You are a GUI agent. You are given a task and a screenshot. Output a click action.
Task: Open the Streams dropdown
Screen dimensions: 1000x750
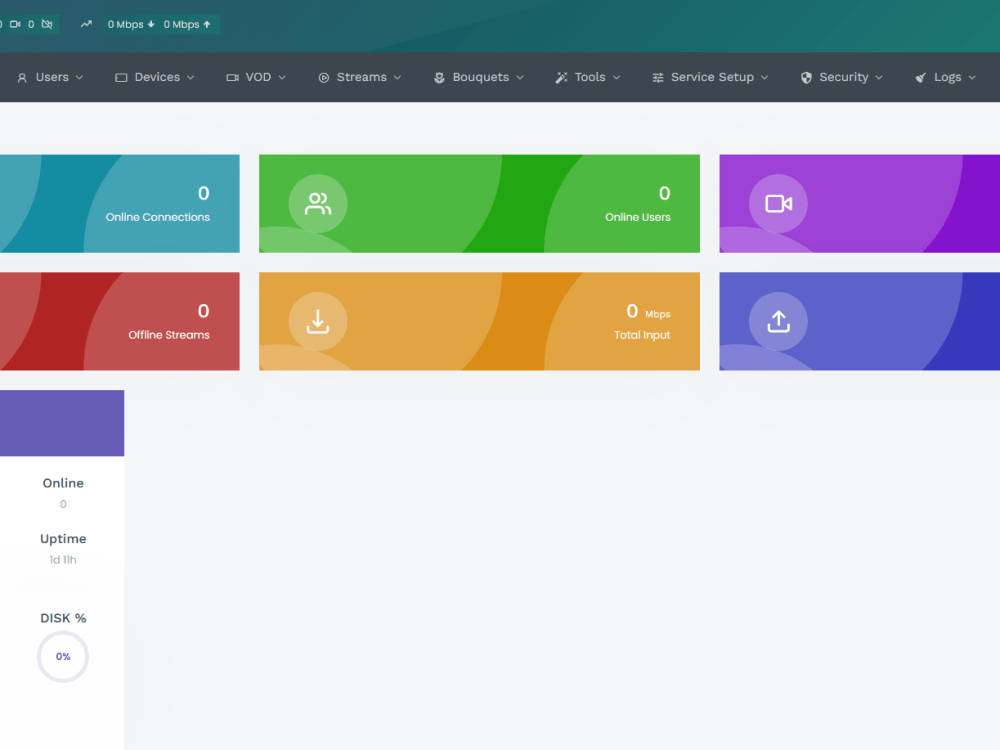[x=359, y=77]
